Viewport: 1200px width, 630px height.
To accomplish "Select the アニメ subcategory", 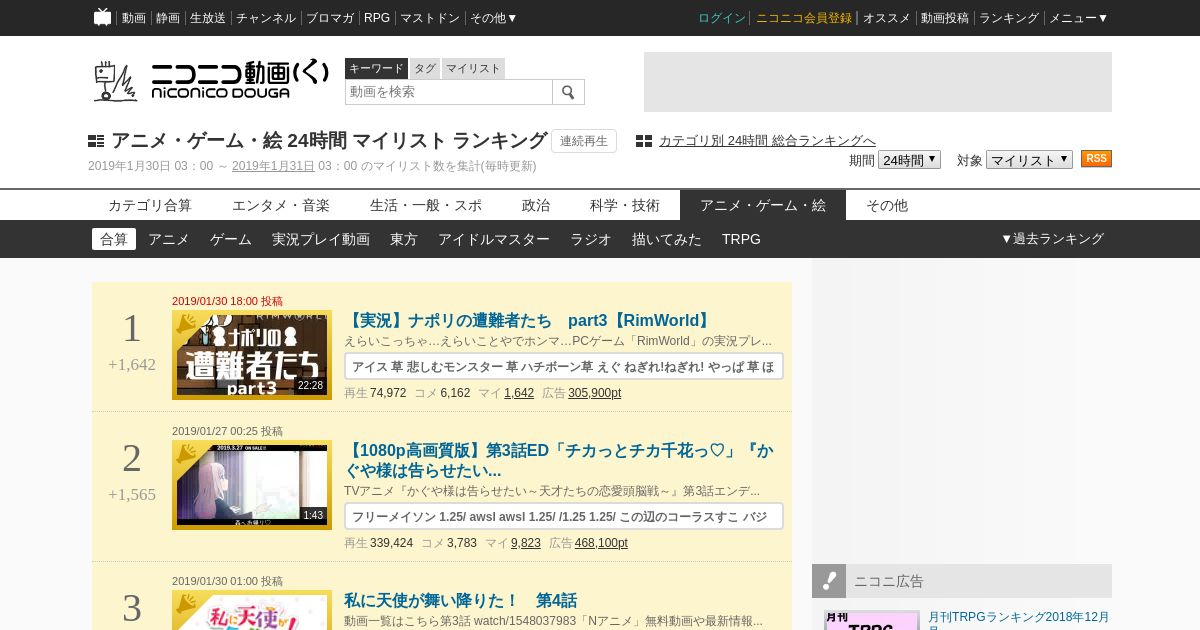I will (169, 239).
